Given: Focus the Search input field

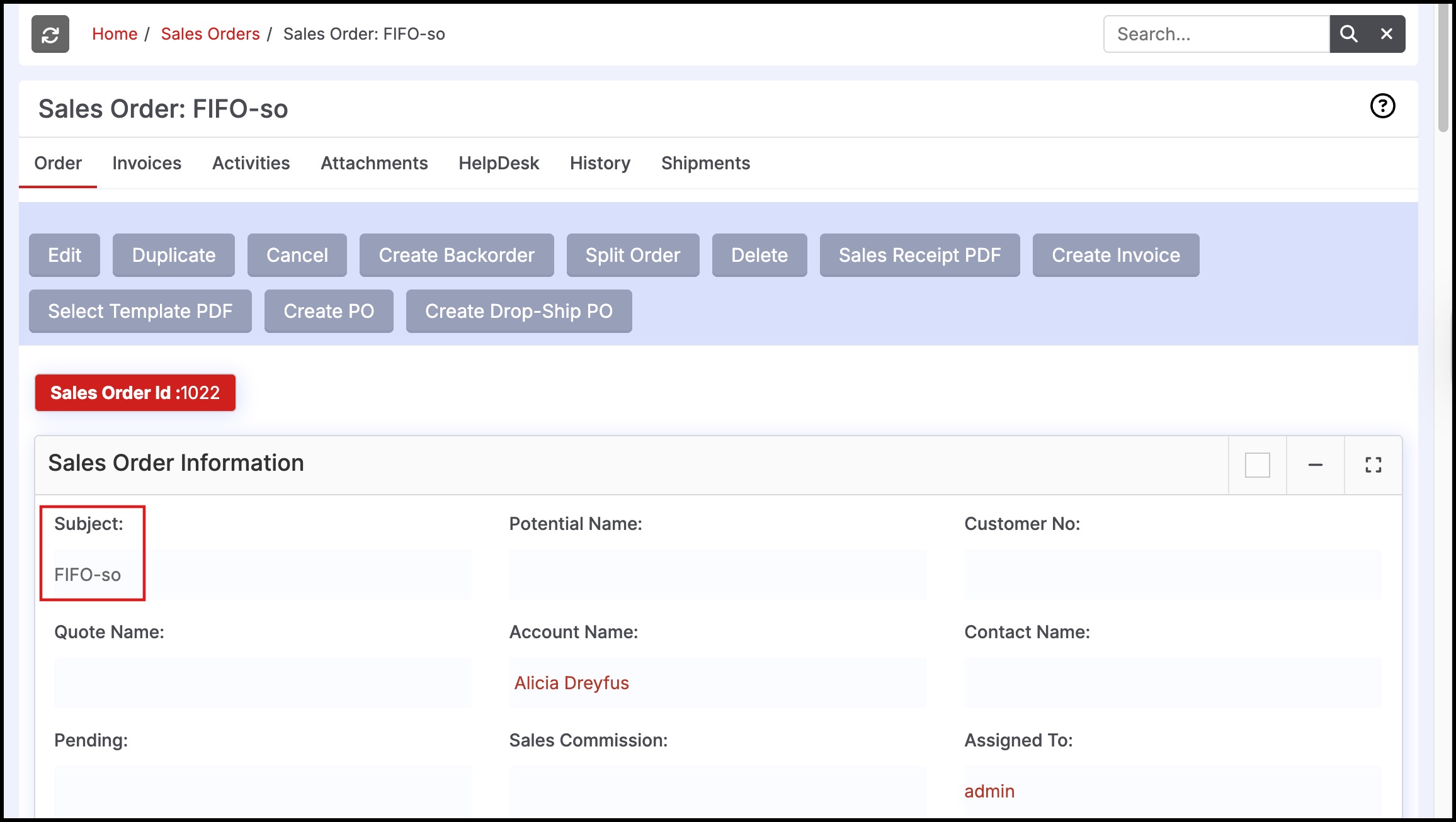Looking at the screenshot, I should [x=1217, y=34].
